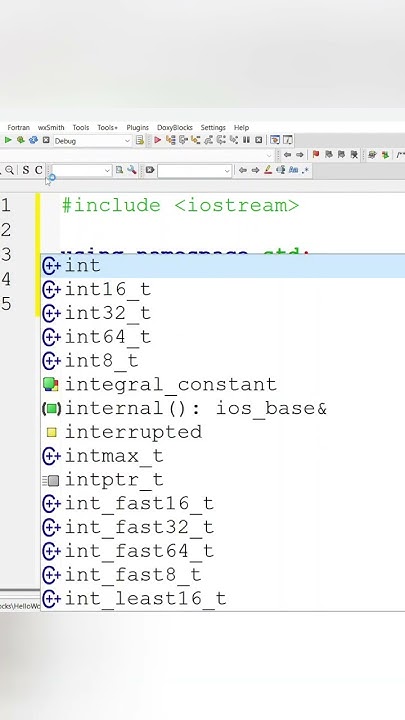Select interrupted in the autocomplete list

tap(223, 432)
